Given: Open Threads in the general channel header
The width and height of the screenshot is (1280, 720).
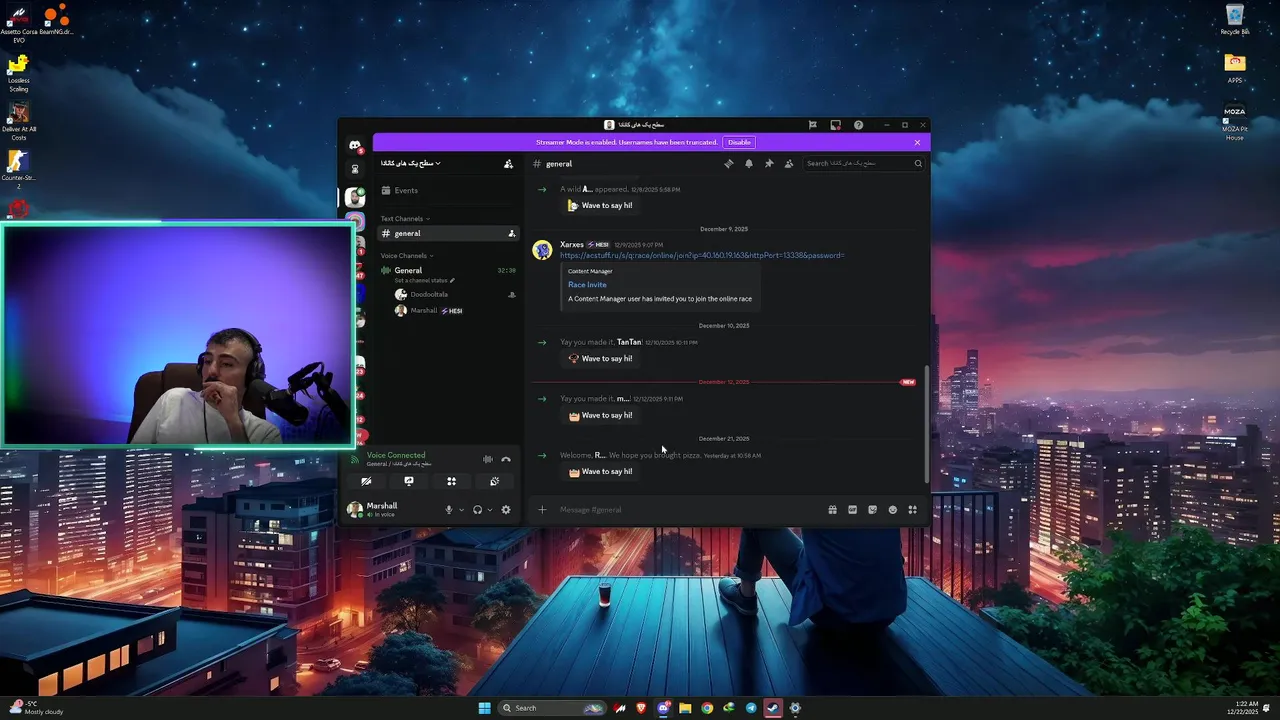Looking at the screenshot, I should (x=728, y=164).
